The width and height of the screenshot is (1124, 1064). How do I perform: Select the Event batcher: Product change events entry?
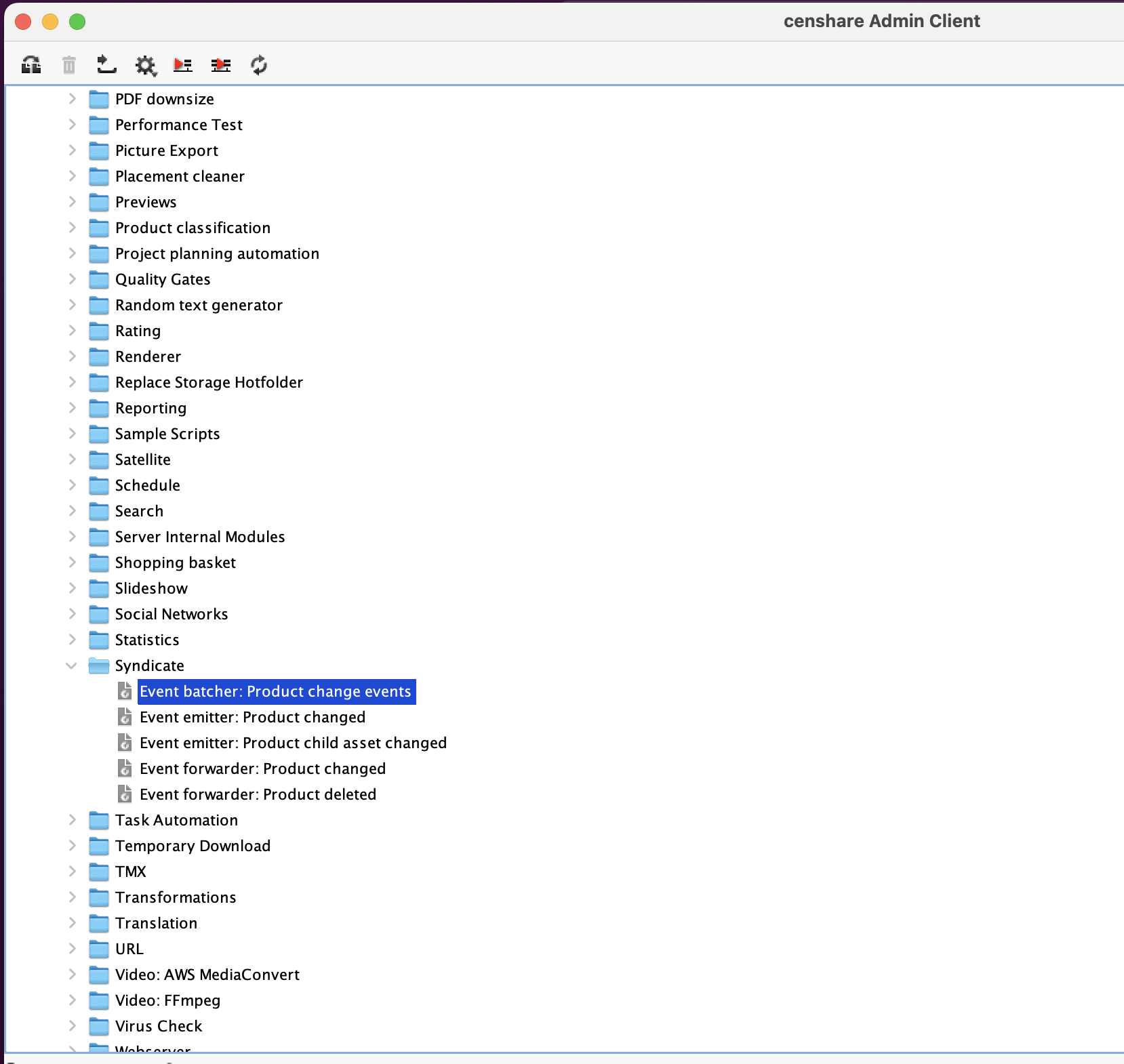point(275,691)
